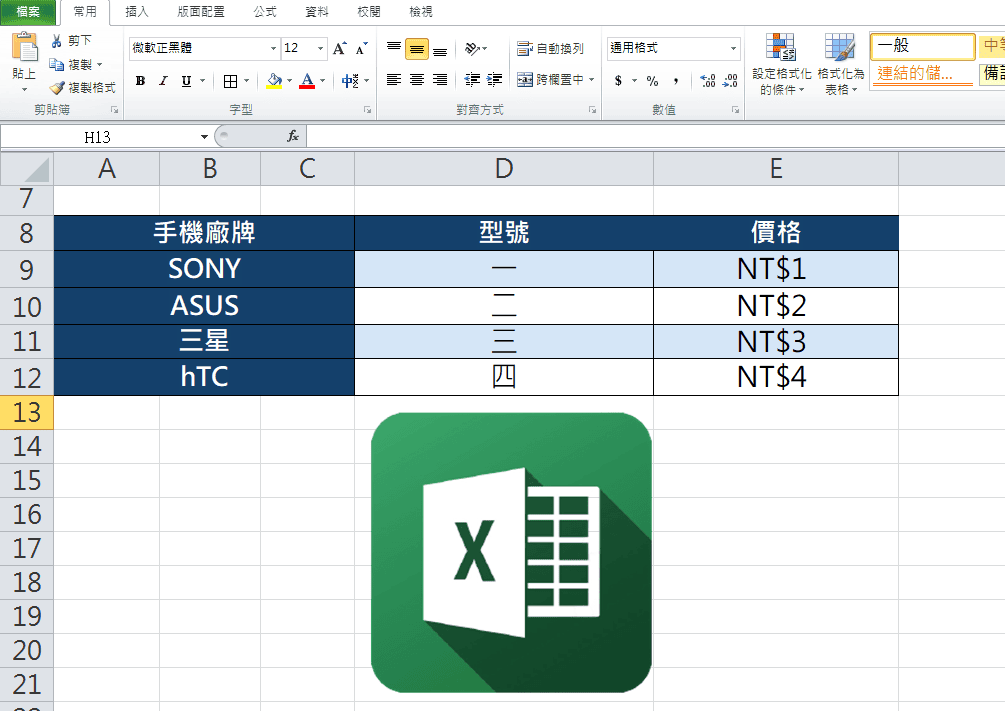The width and height of the screenshot is (1005, 711).
Task: Expand the 跨欄置中 merge options arrow
Action: point(591,79)
